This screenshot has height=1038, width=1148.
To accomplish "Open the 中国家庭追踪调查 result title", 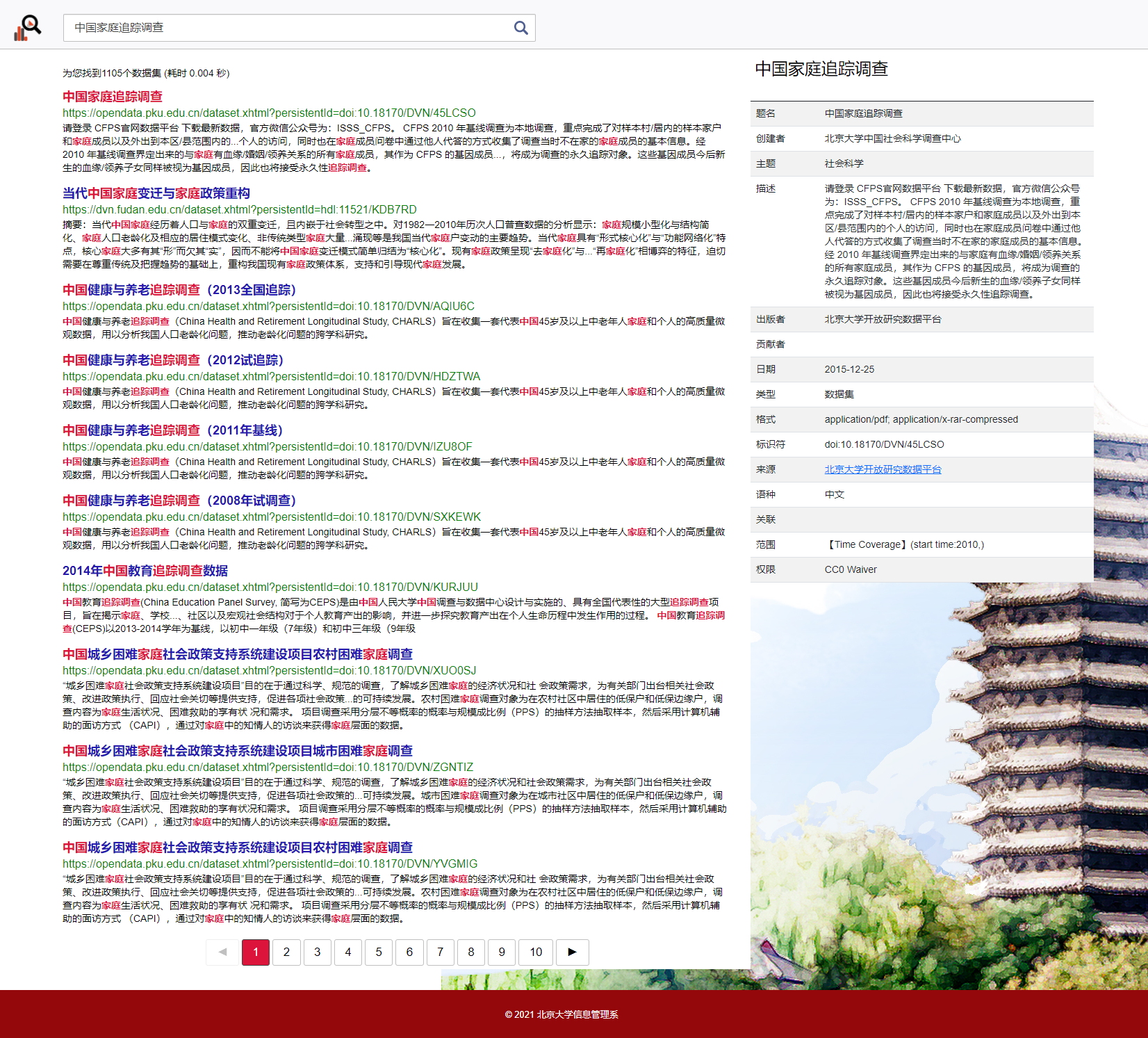I will [x=113, y=97].
